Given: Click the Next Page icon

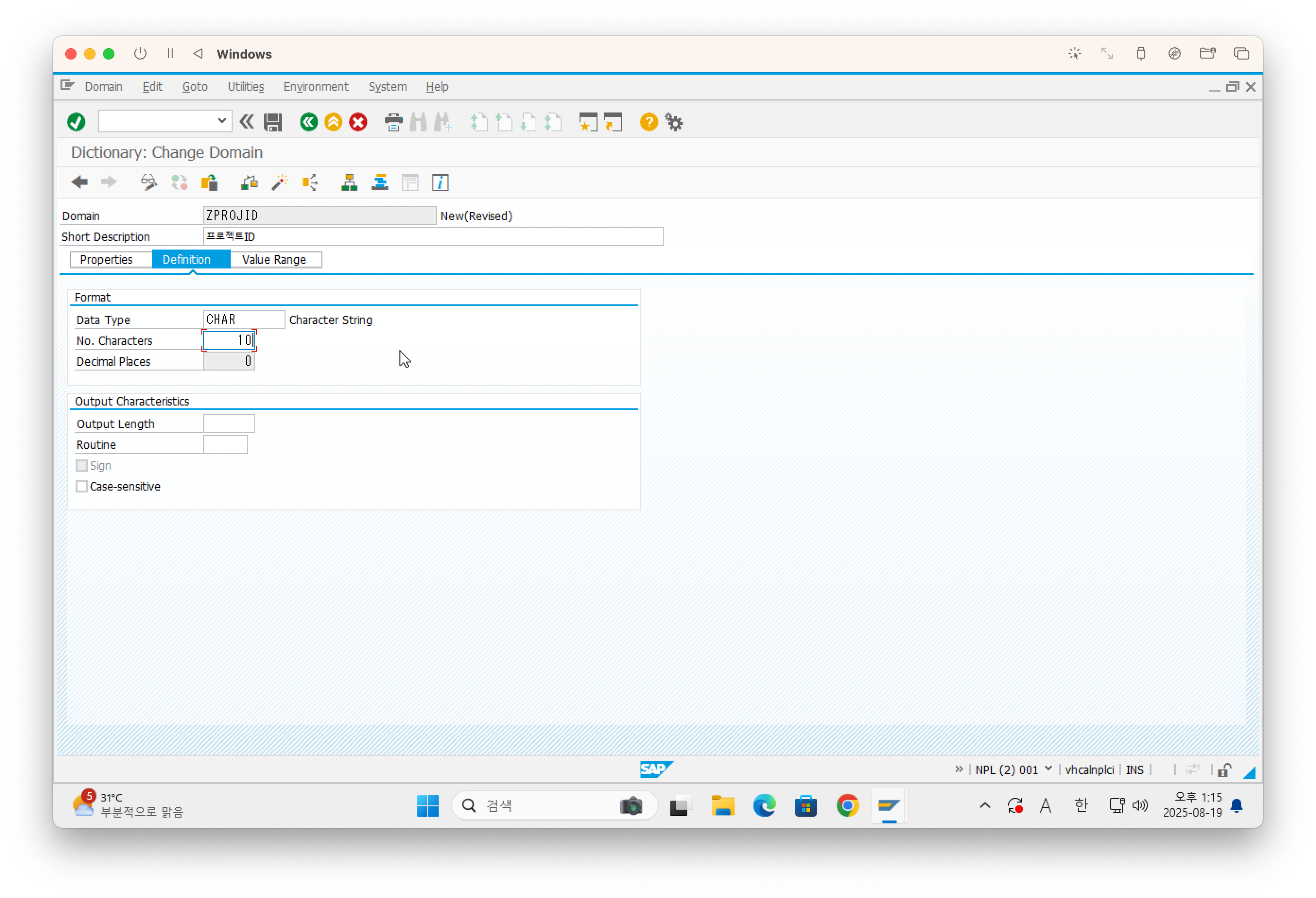Looking at the screenshot, I should (528, 122).
